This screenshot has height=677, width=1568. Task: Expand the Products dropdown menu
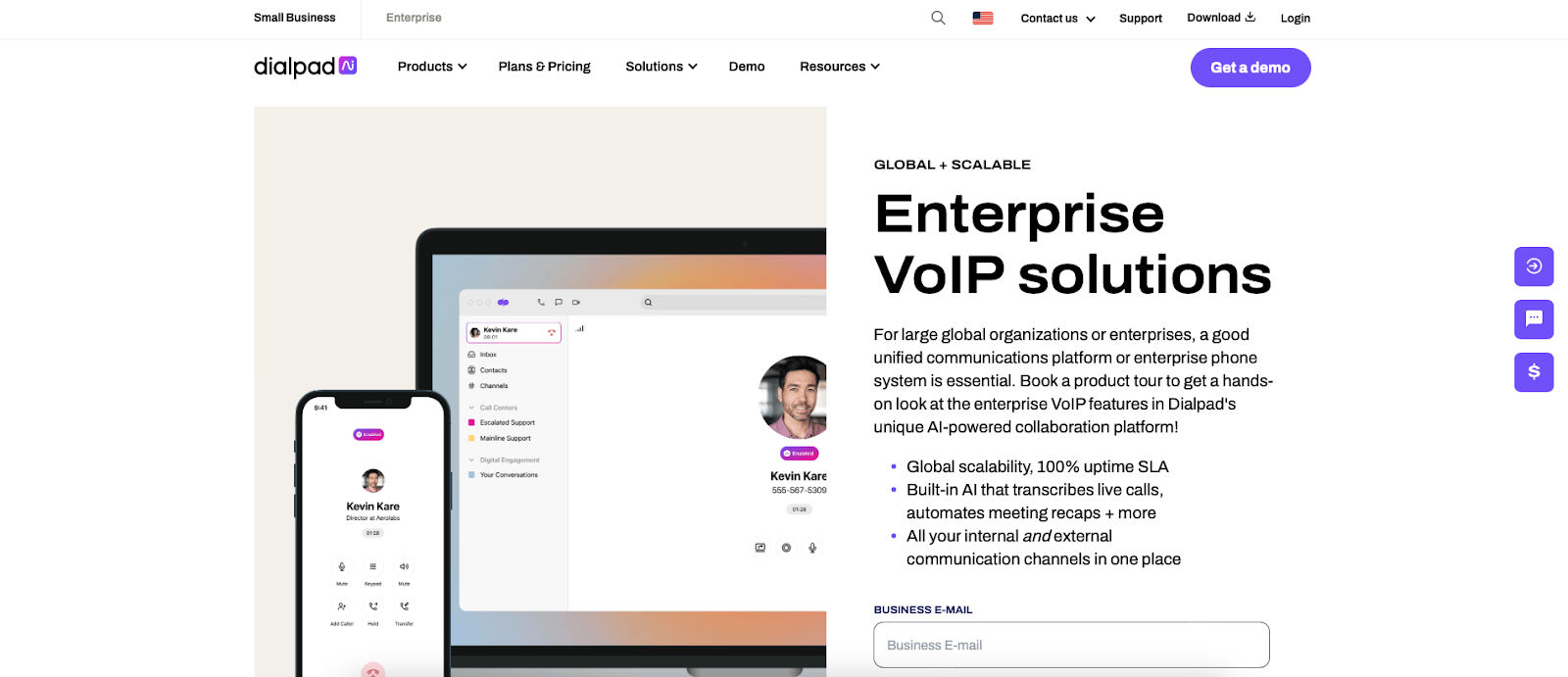(x=431, y=67)
